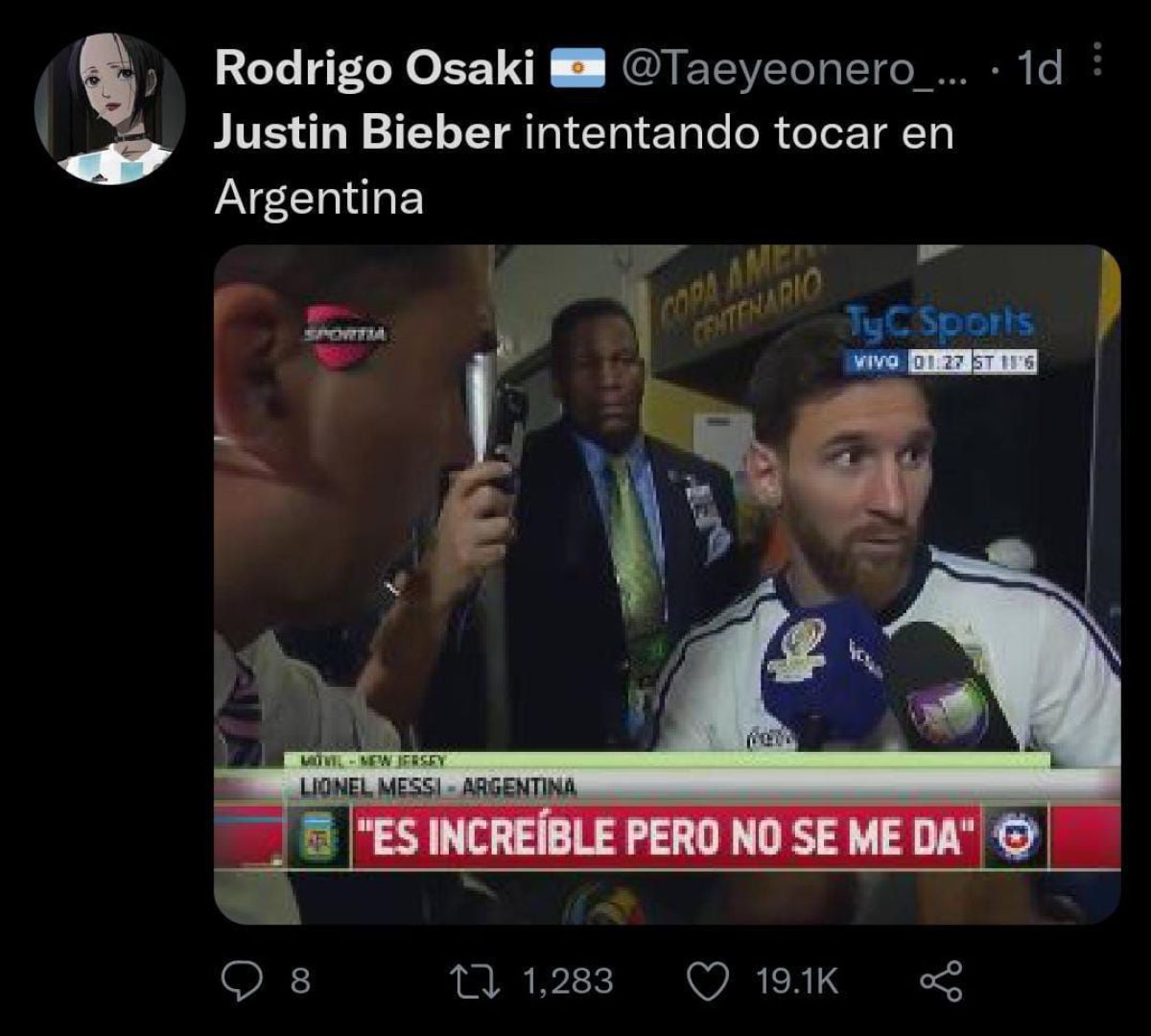Viewport: 1151px width, 1036px height.
Task: Open the share icon menu
Action: (941, 980)
